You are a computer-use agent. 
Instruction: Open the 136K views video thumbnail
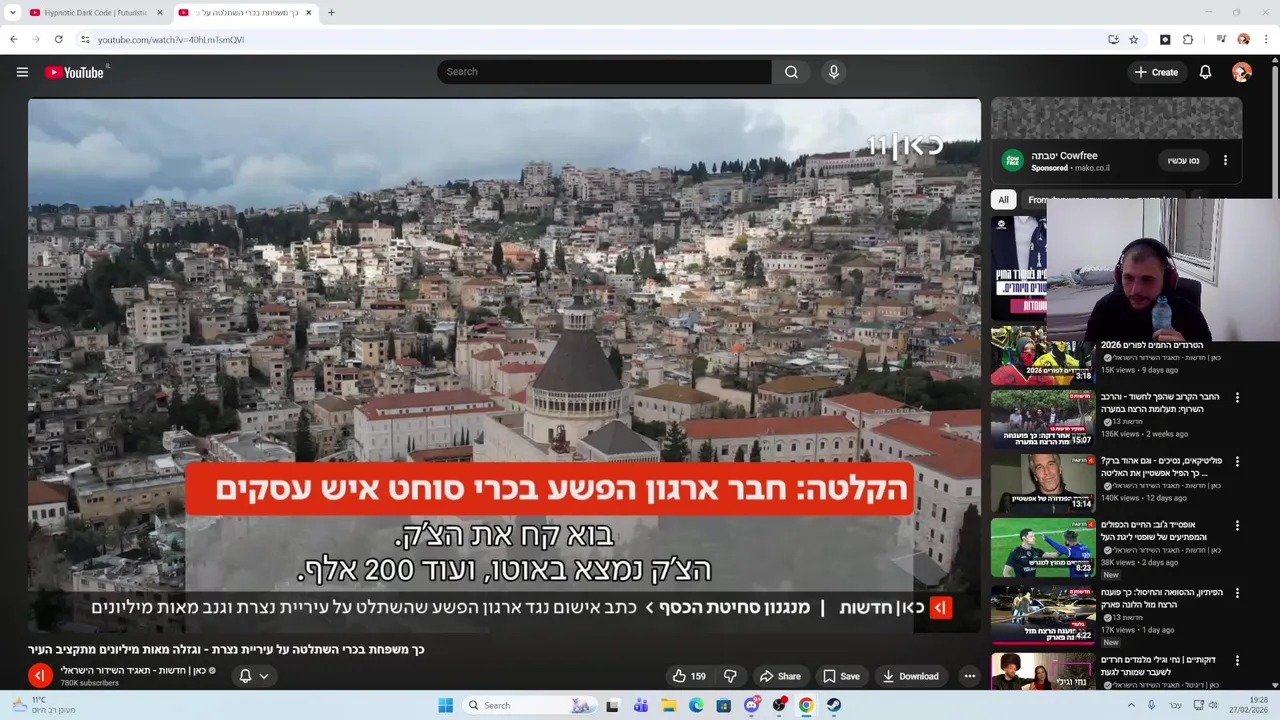(x=1042, y=419)
